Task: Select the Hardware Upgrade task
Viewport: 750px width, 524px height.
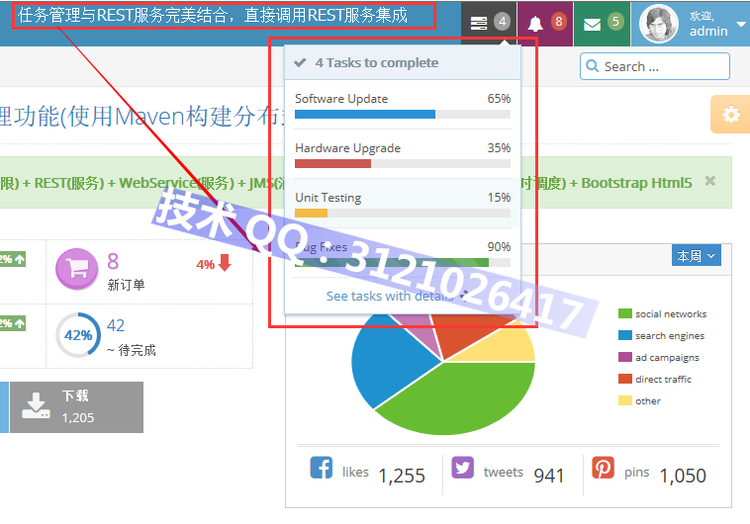Action: (x=403, y=154)
